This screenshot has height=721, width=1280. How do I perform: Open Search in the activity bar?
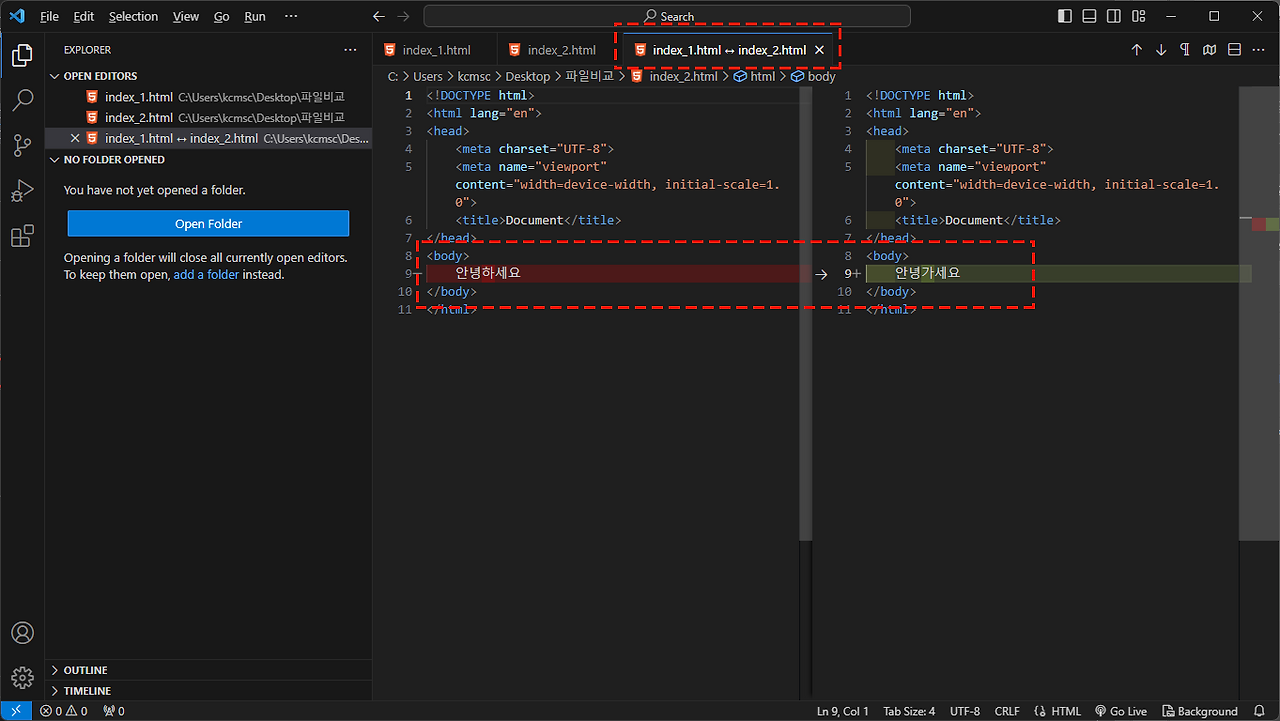point(22,100)
